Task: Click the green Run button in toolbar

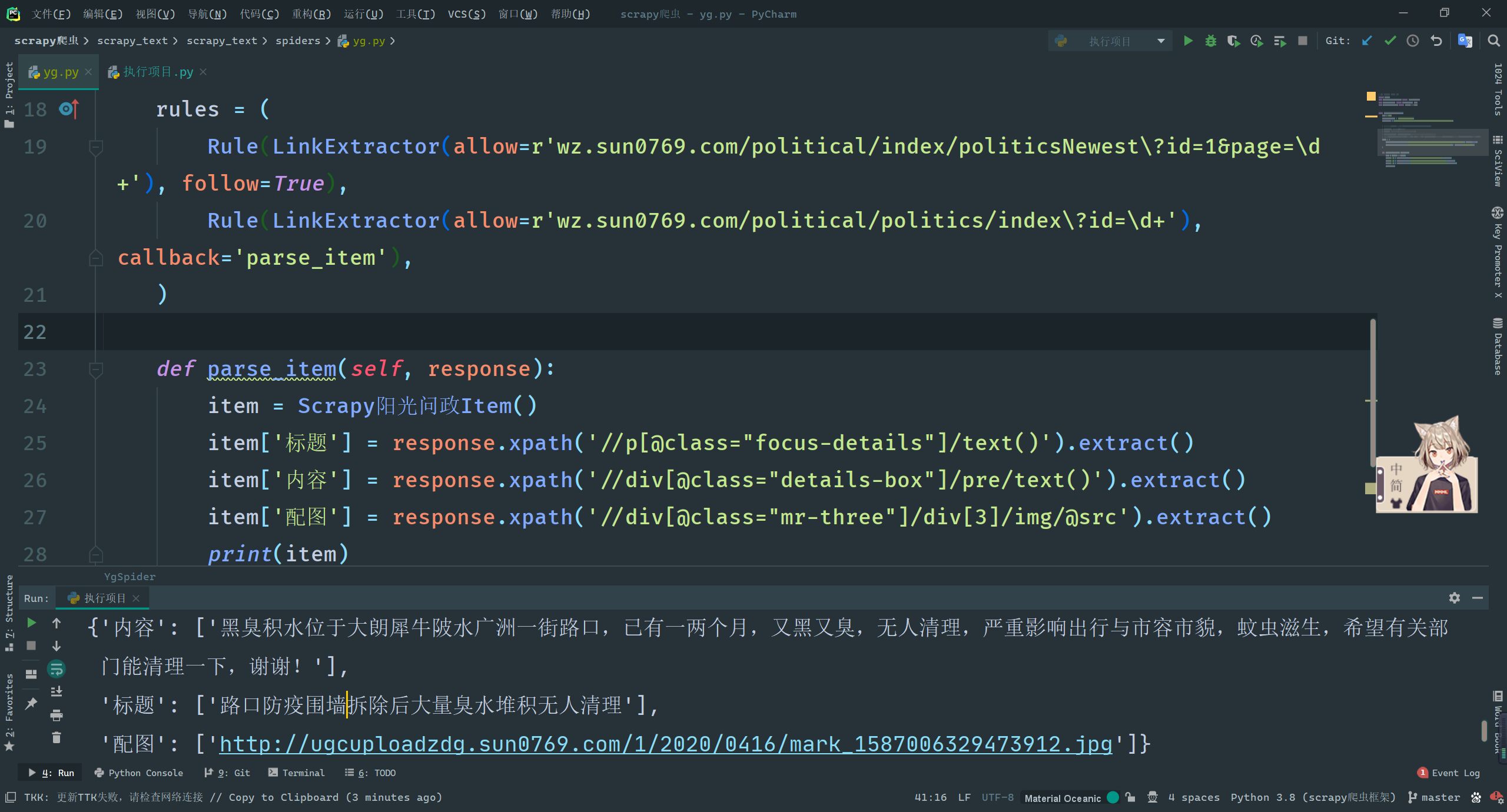Action: (1188, 41)
